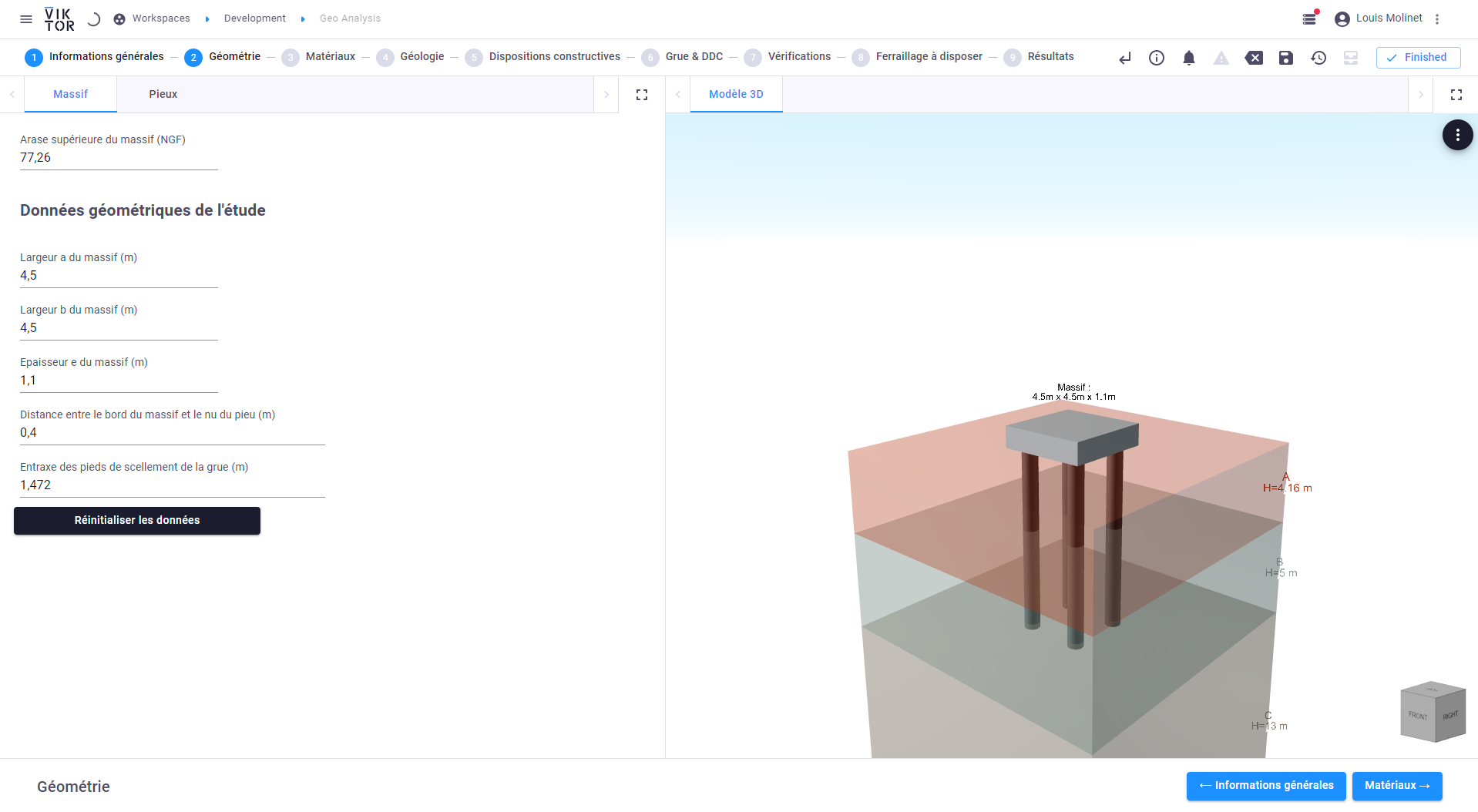
Task: Click the greyed-out inbox tray icon
Action: (x=1351, y=58)
